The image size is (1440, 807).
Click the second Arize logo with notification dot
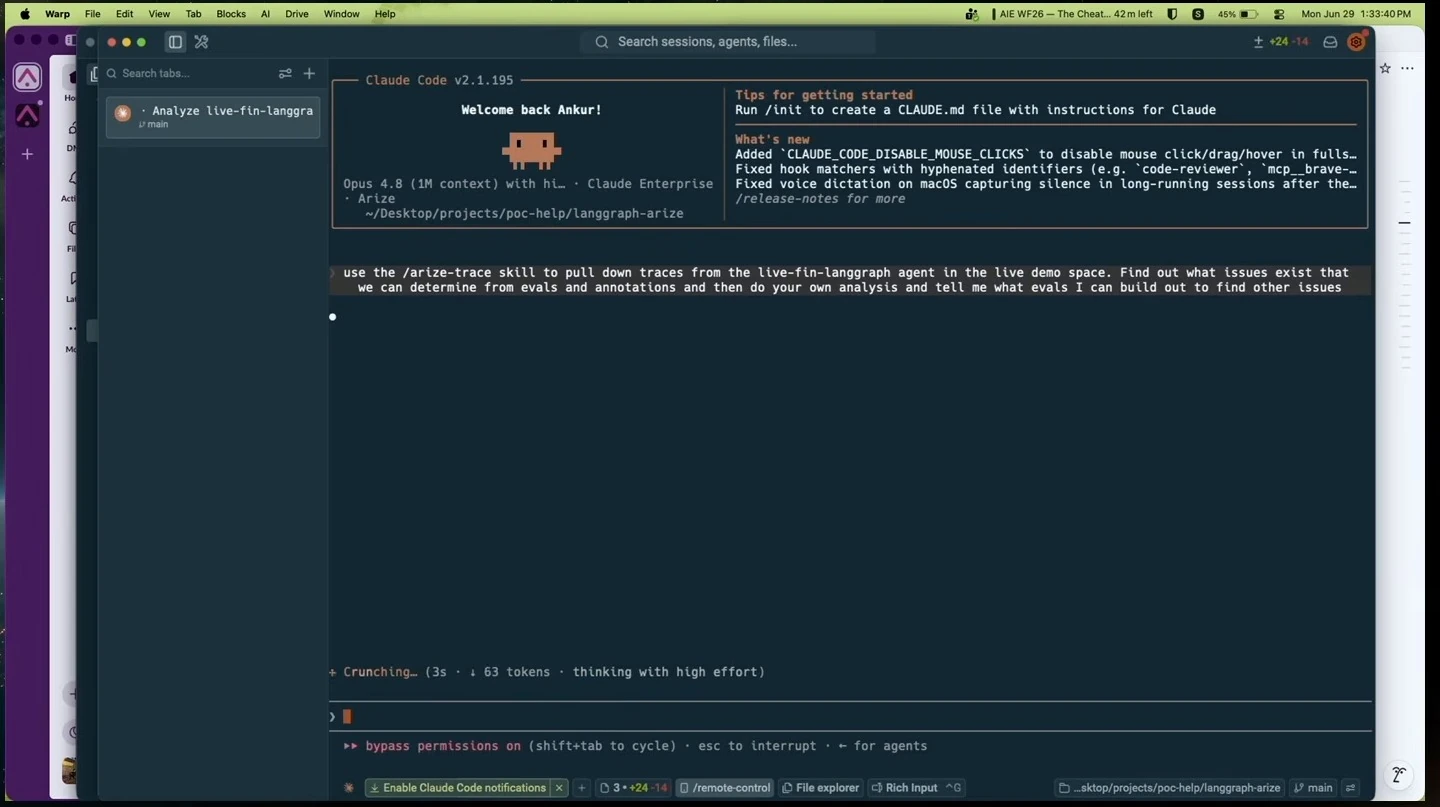click(27, 116)
